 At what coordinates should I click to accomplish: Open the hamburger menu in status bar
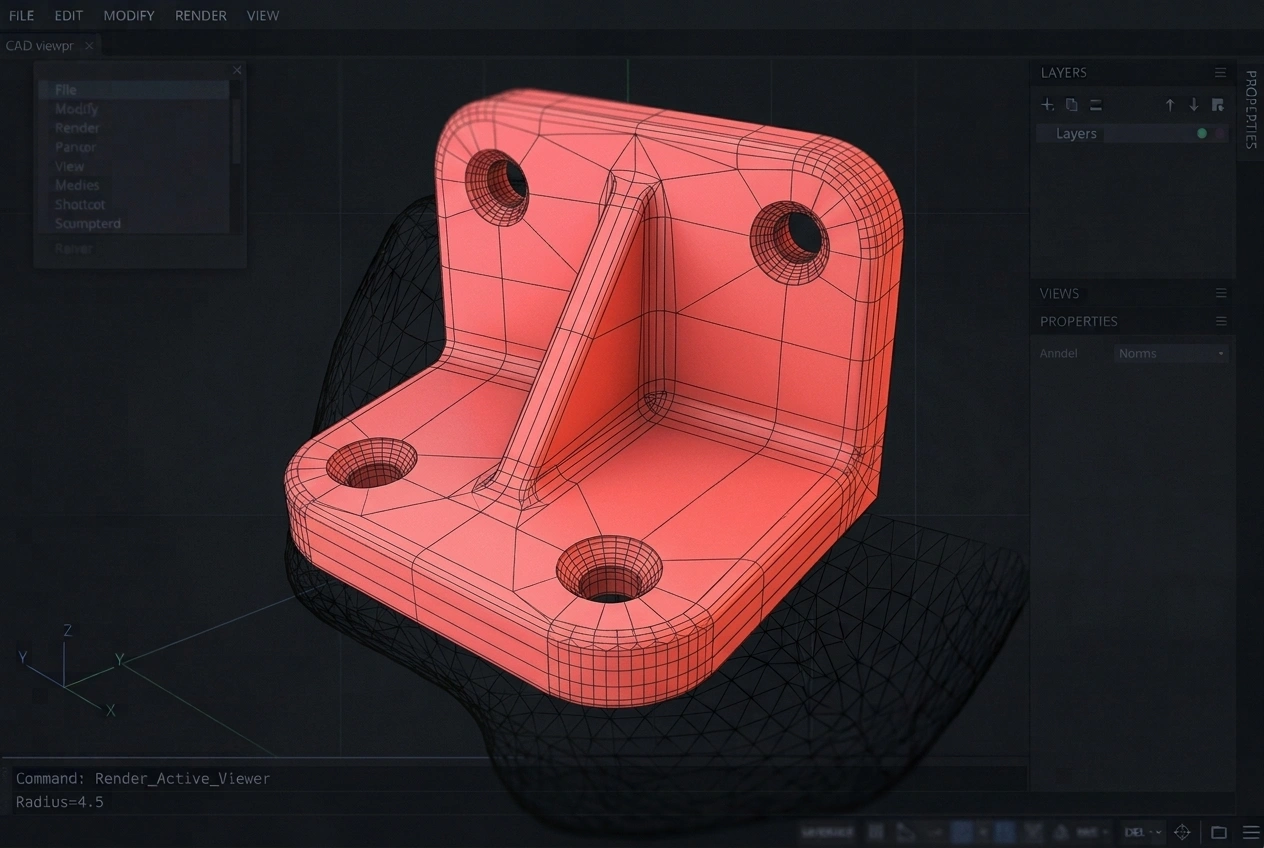(x=1250, y=832)
